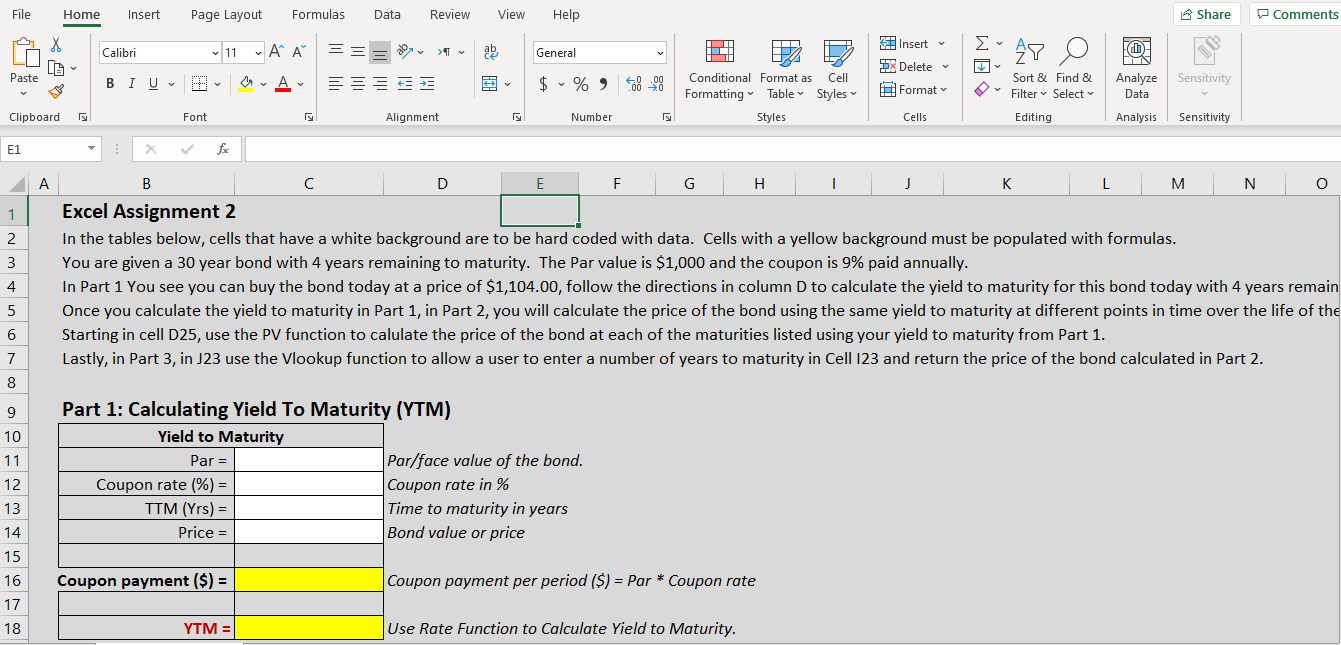
Task: Click the Format Painter brush icon
Action: click(56, 92)
